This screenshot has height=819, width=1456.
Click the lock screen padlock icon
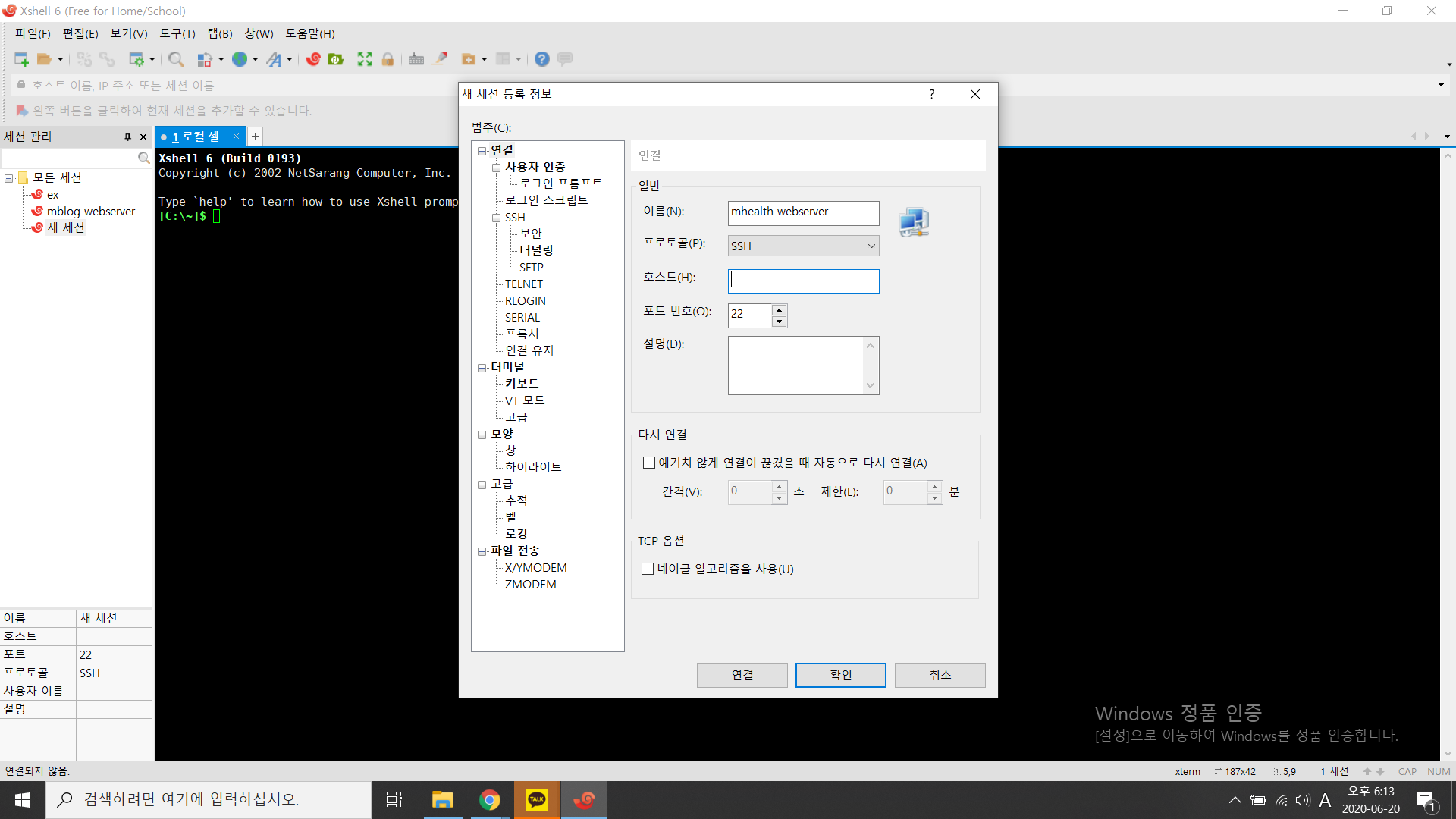[x=388, y=59]
